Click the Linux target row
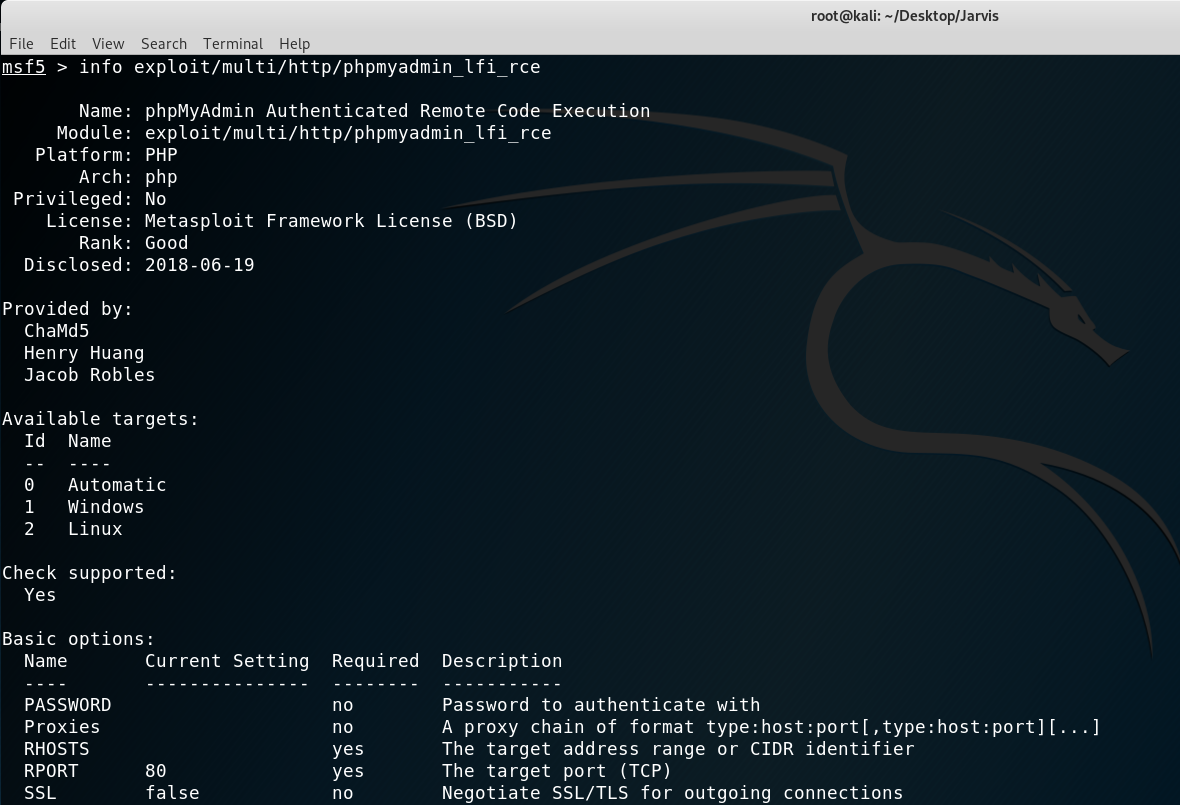This screenshot has width=1180, height=805. [x=73, y=529]
